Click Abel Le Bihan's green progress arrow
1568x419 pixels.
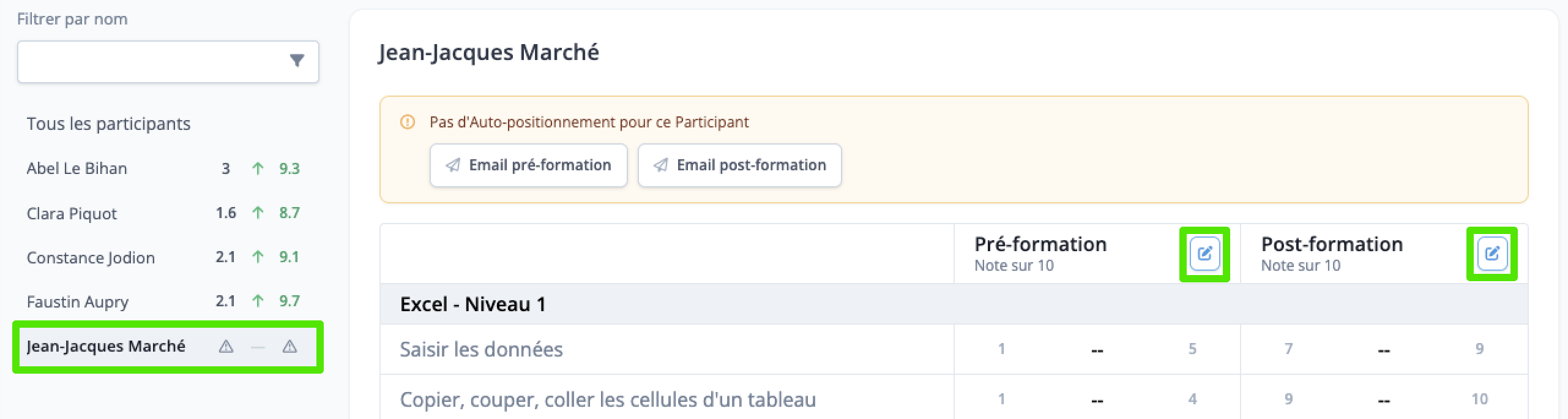tap(258, 168)
